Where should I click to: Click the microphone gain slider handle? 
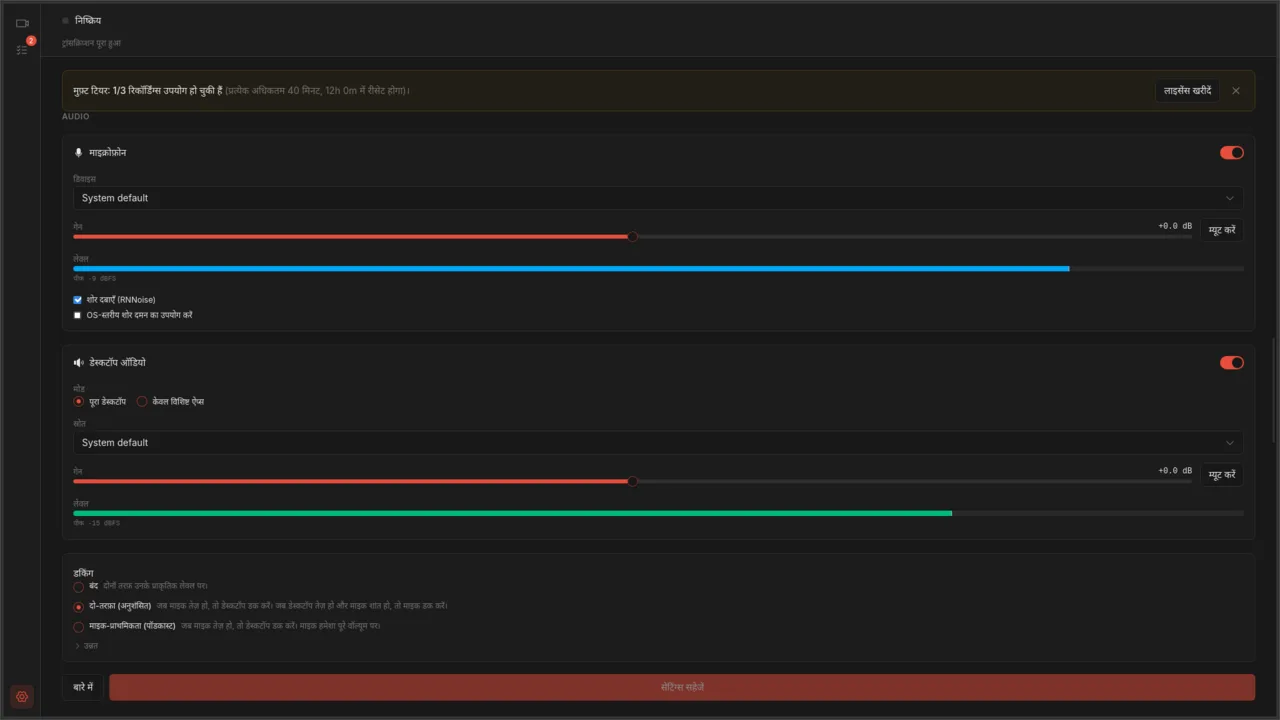(633, 237)
